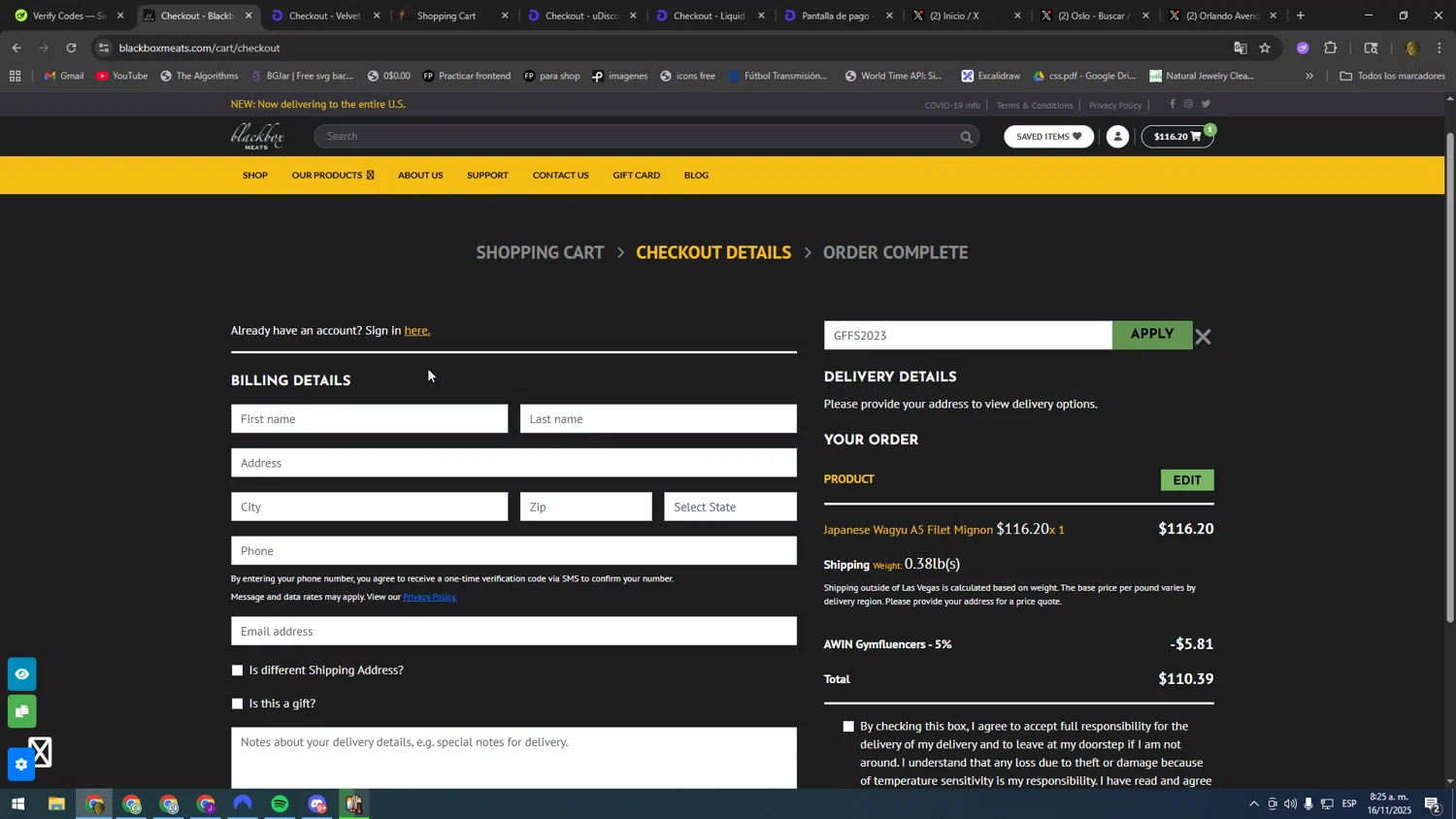Screen dimensions: 1456x819
Task: Click the Apply coupon button
Action: (x=1152, y=335)
